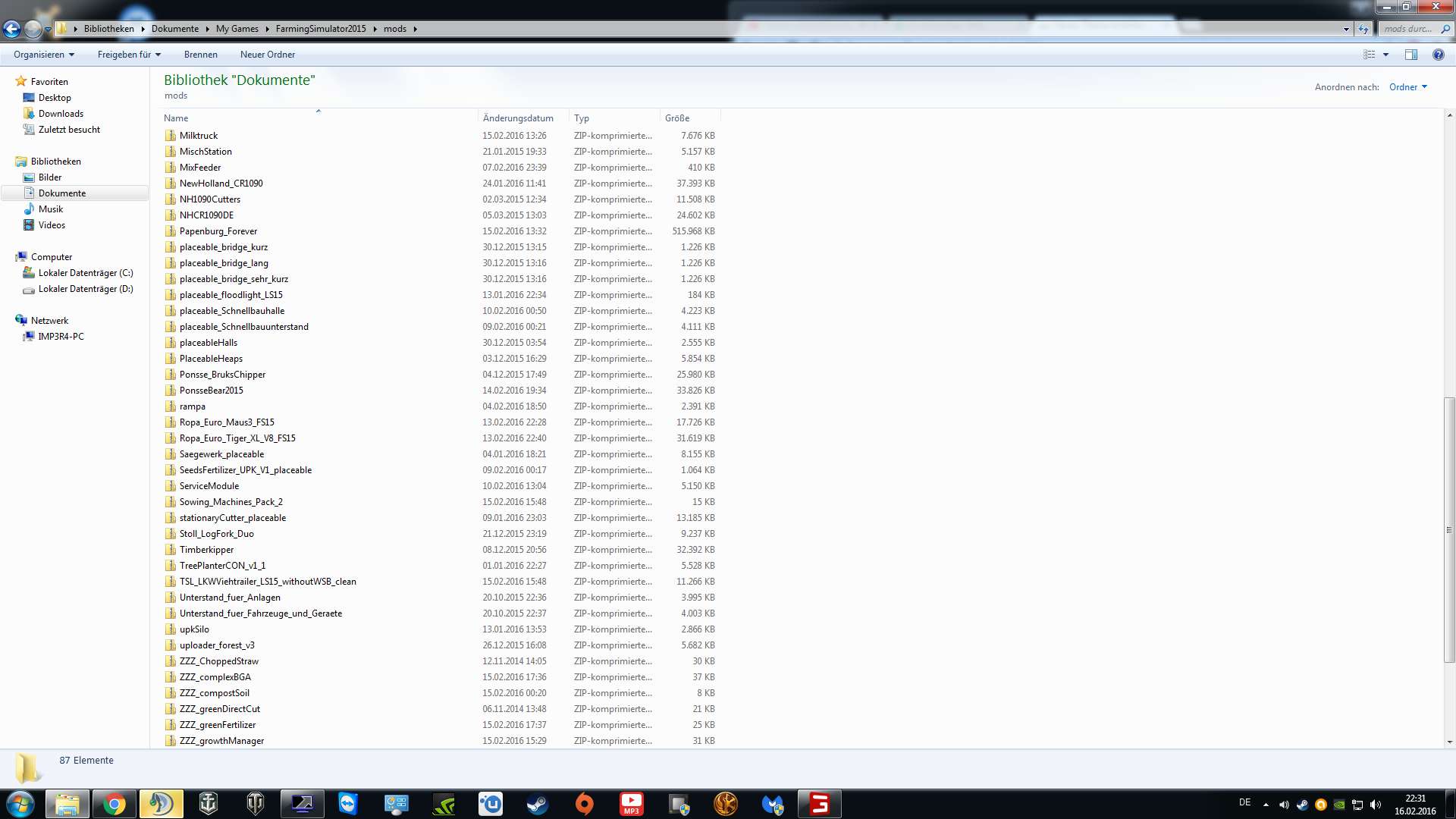Launch Google Chrome from the taskbar

pyautogui.click(x=115, y=804)
